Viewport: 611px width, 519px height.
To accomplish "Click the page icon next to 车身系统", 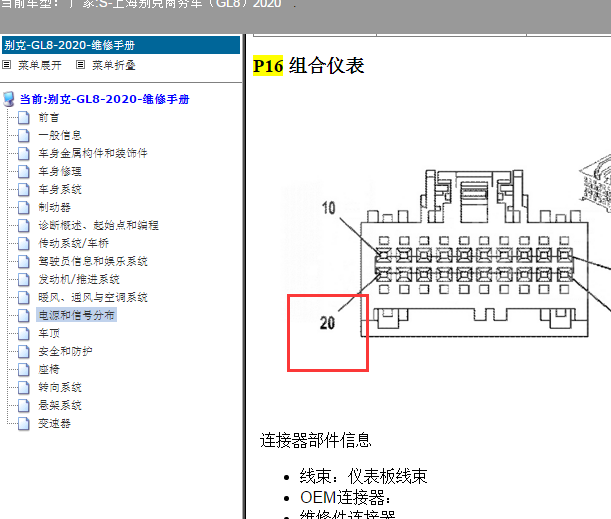I will click(23, 189).
